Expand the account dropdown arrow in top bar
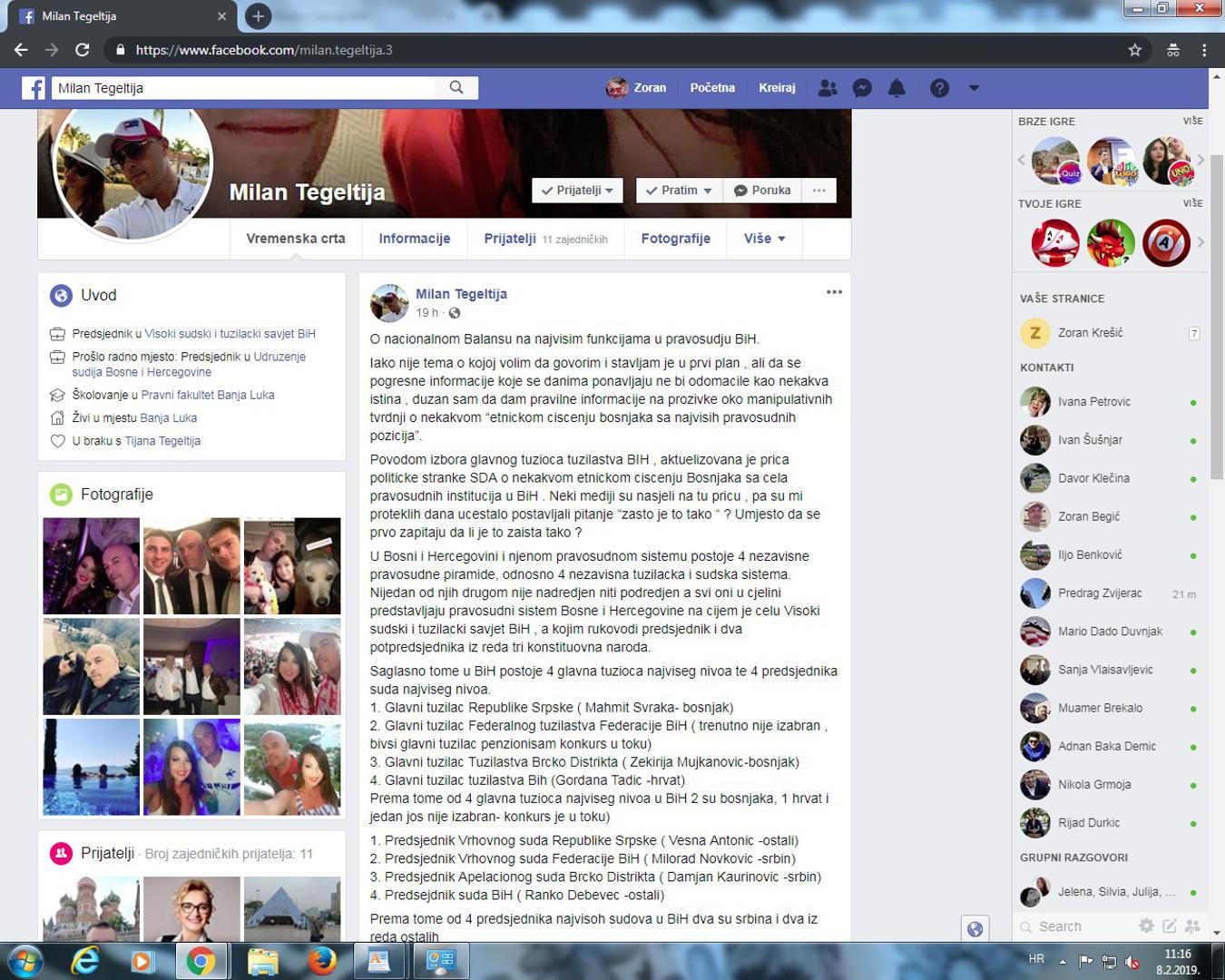Viewport: 1225px width, 980px height. (x=974, y=88)
